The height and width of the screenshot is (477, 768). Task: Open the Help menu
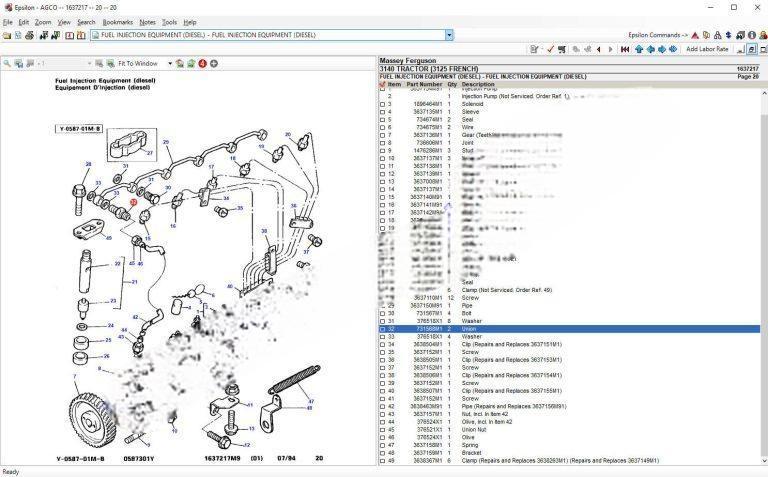click(x=190, y=23)
